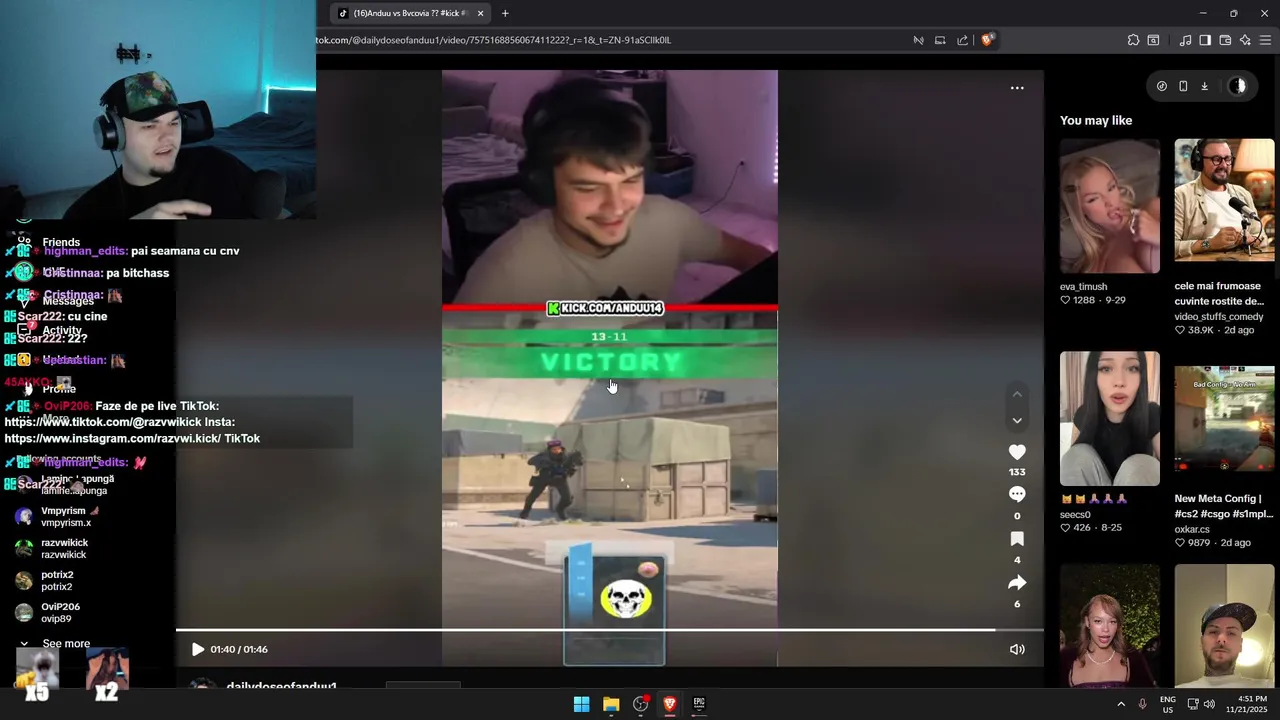Select the Anduu vs Bvcovia TikTok tab
Screen dimensions: 1280x720
410,13
